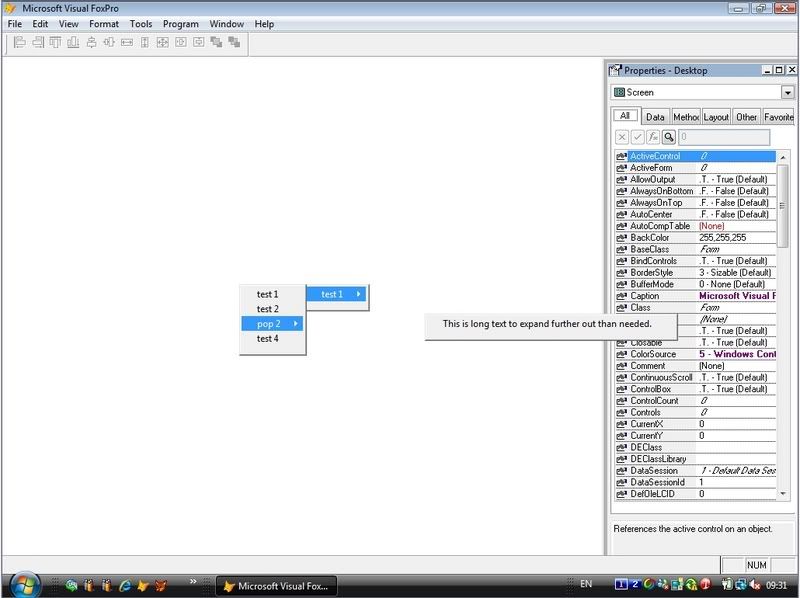
Task: Expand the test 1 submenu arrow
Action: coord(358,294)
